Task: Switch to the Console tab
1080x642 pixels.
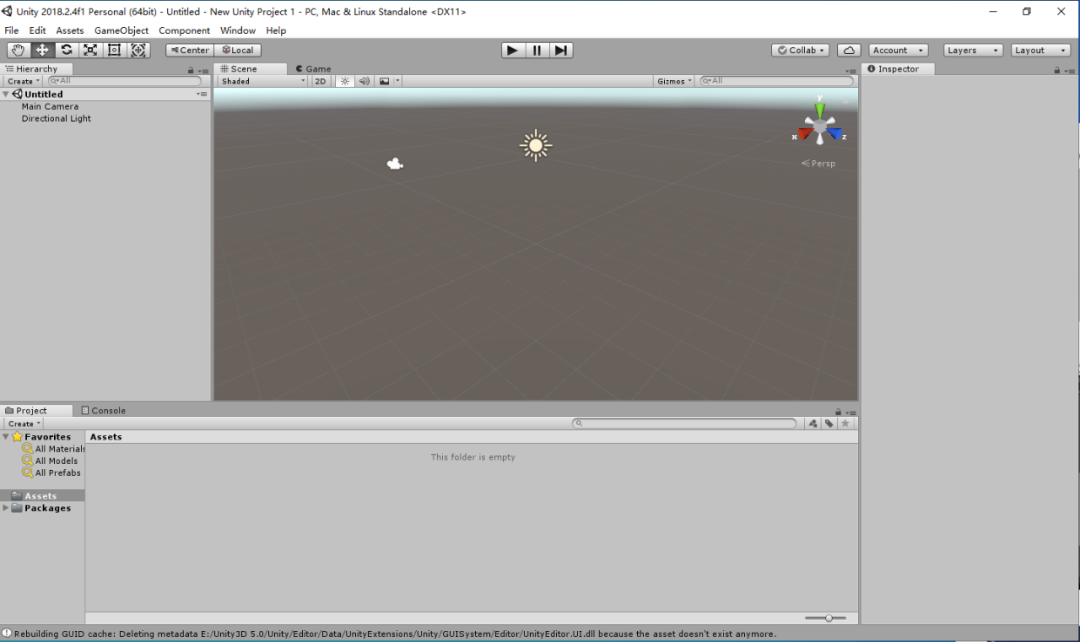Action: coord(103,411)
